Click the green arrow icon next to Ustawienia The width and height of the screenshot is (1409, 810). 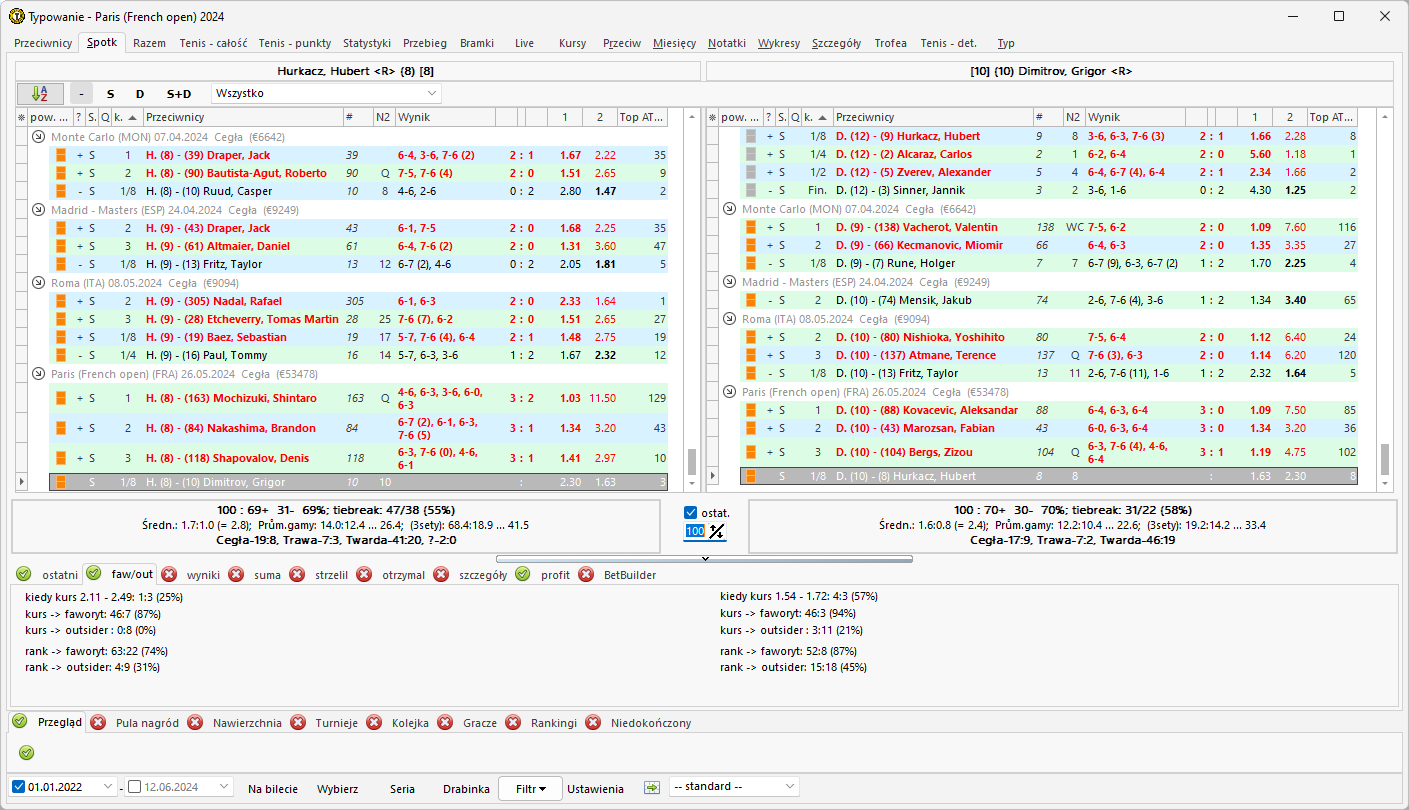652,788
